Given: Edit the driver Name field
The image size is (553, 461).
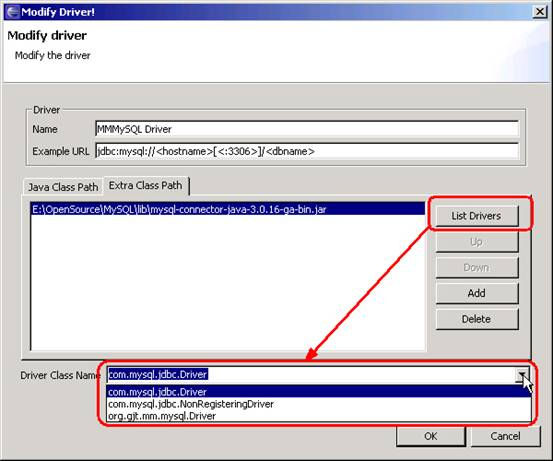Looking at the screenshot, I should coord(307,129).
